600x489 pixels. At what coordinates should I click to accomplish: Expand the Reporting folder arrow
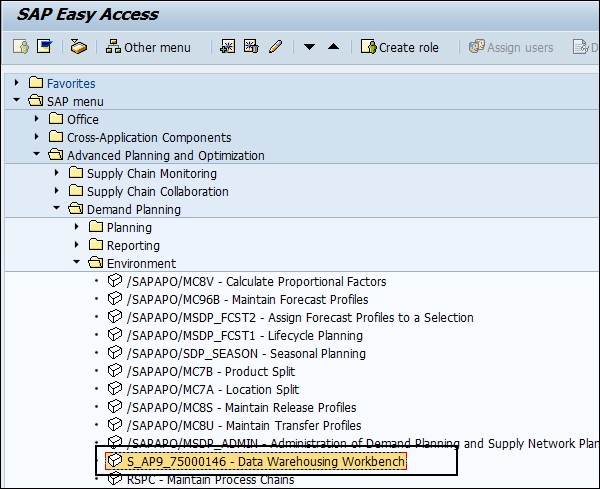(x=78, y=245)
